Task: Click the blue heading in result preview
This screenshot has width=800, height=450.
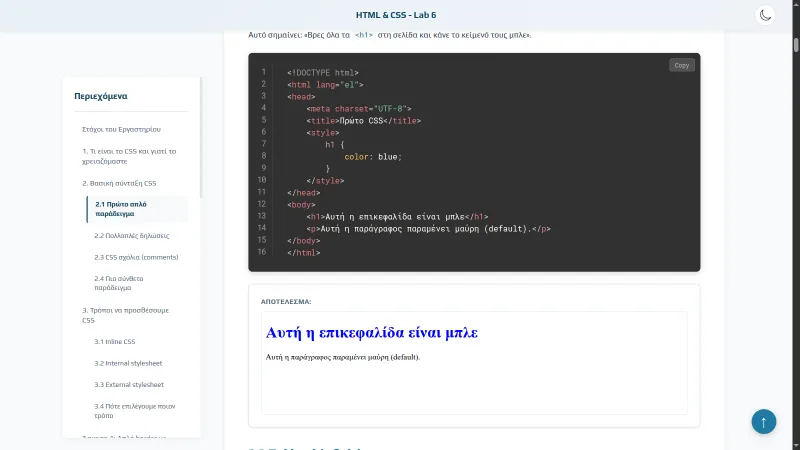Action: 371,333
